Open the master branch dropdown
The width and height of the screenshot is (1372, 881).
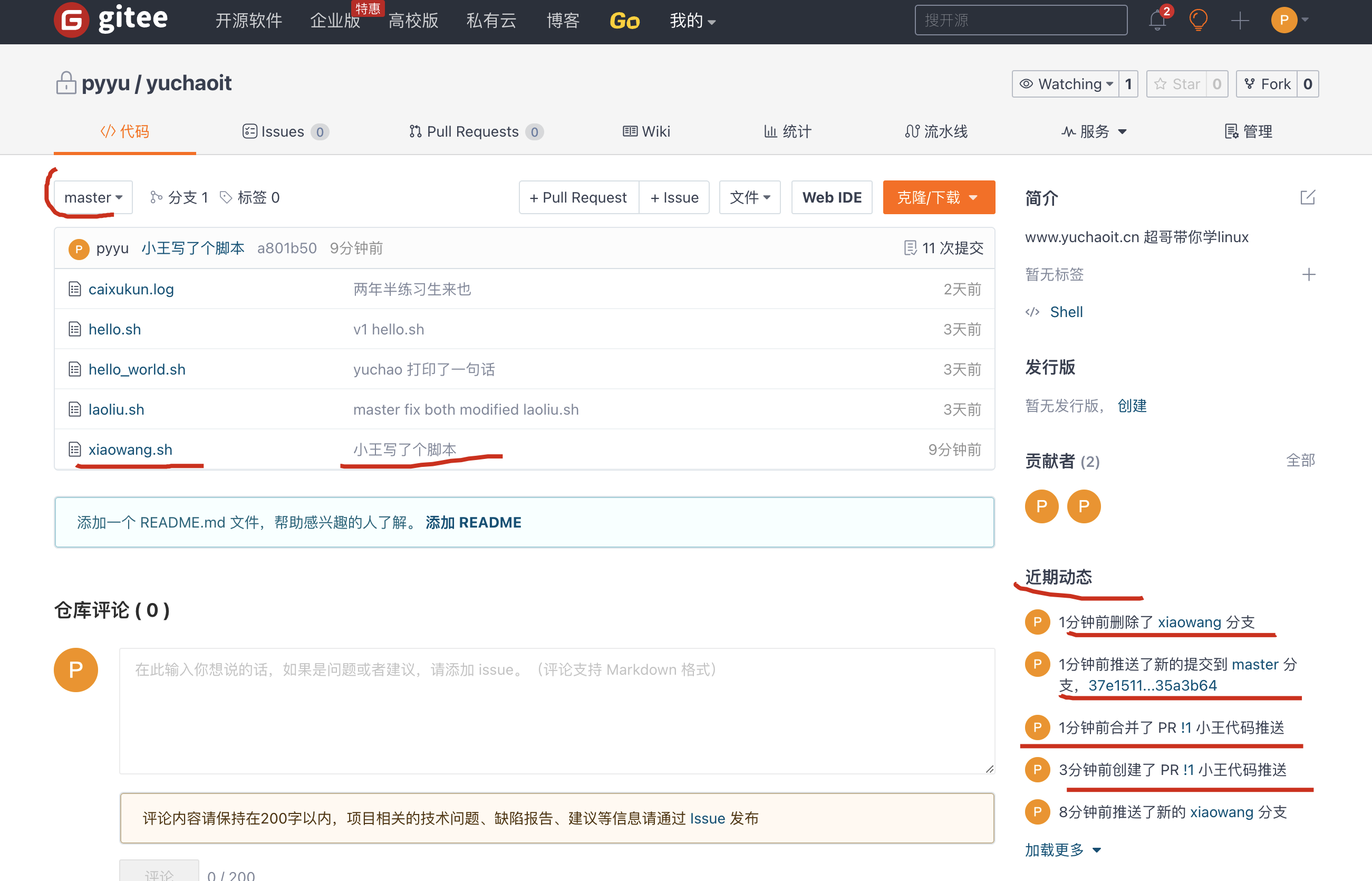coord(93,197)
